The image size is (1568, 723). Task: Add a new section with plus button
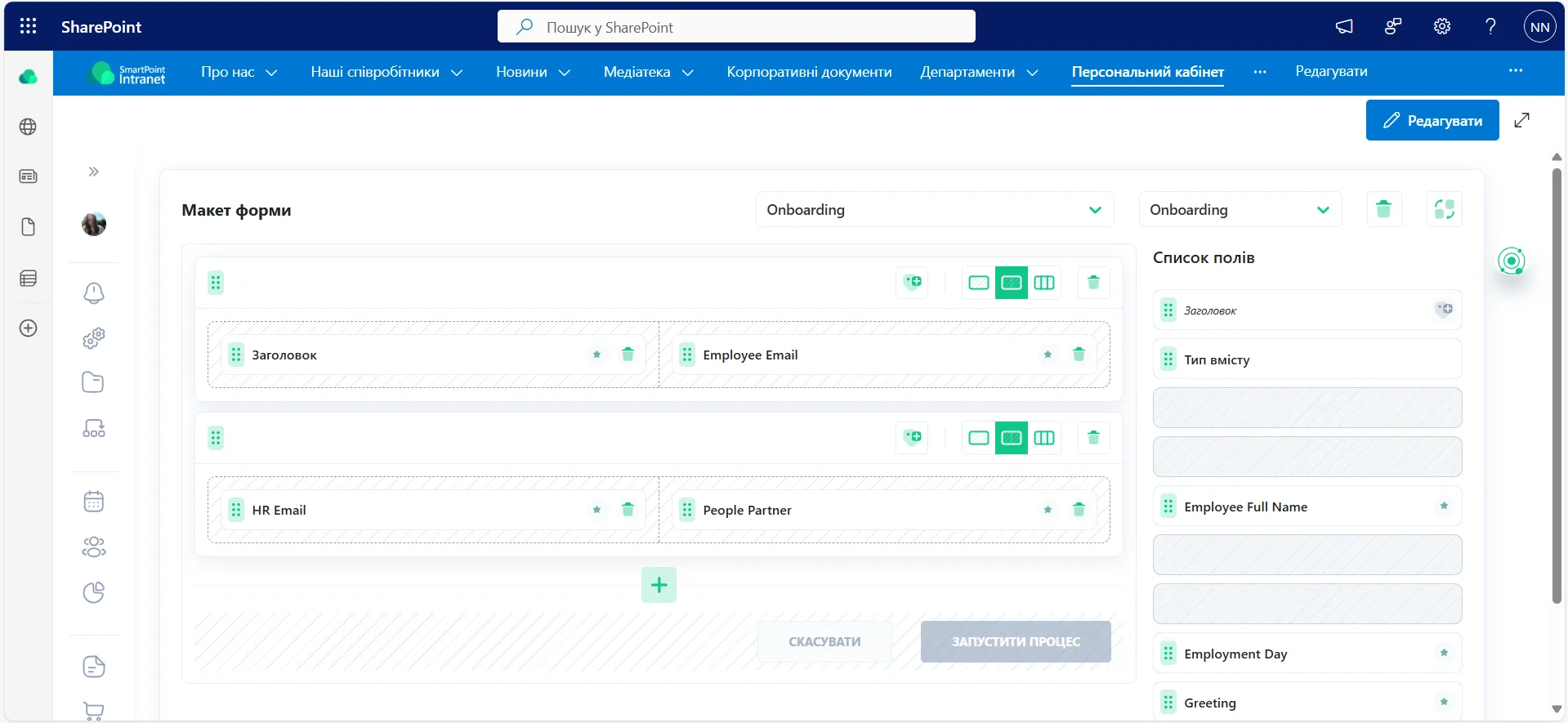(659, 585)
